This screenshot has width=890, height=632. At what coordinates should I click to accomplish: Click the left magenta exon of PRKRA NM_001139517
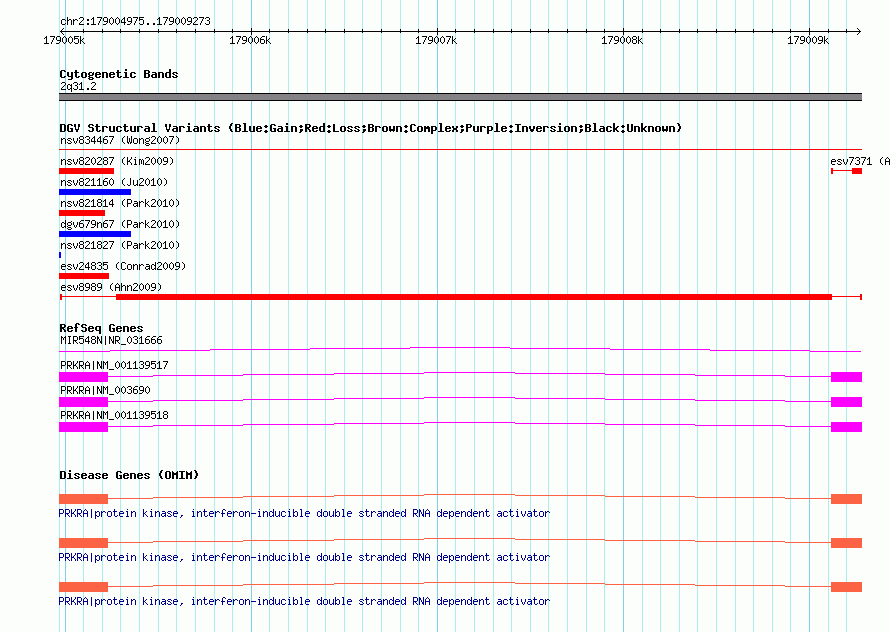tap(83, 377)
